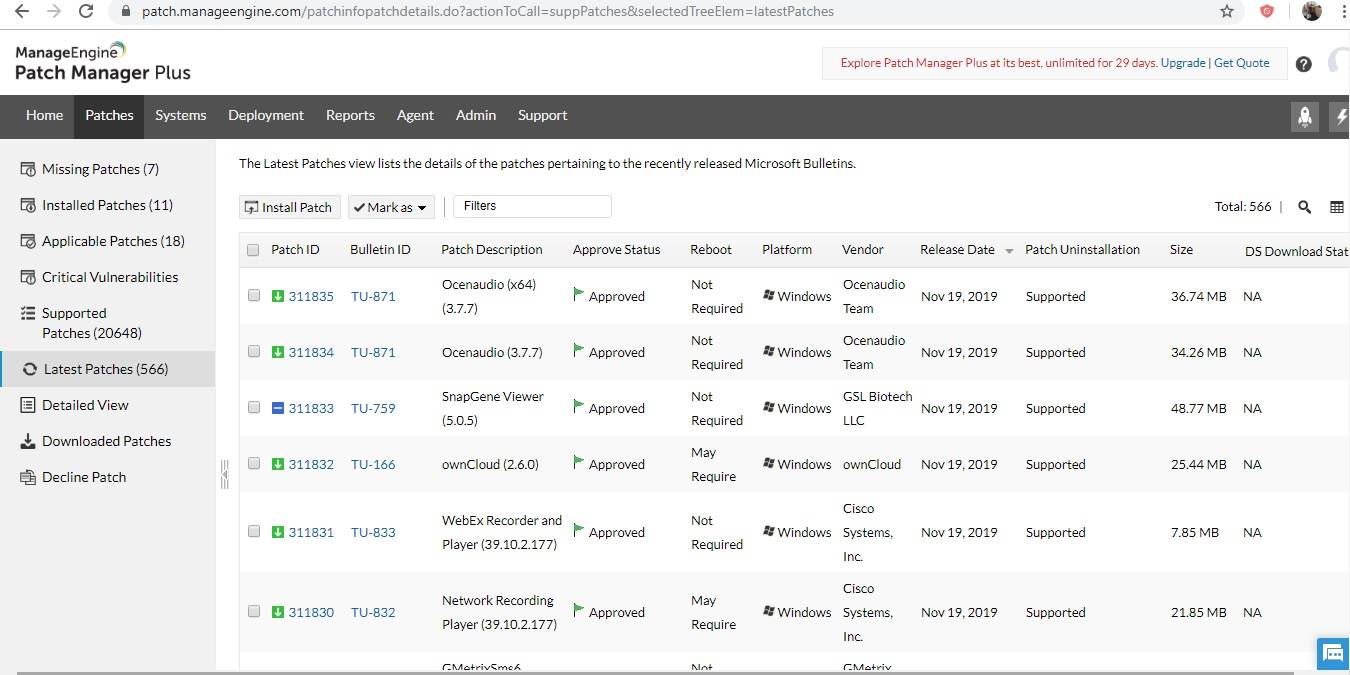Open bulletin TU-759 link
This screenshot has width=1350, height=675.
coord(372,408)
